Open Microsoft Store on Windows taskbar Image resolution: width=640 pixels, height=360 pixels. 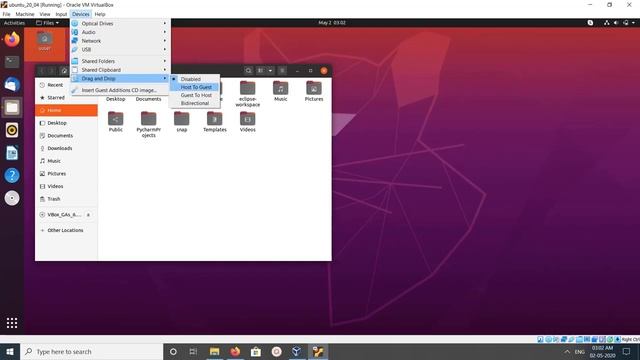tap(256, 351)
